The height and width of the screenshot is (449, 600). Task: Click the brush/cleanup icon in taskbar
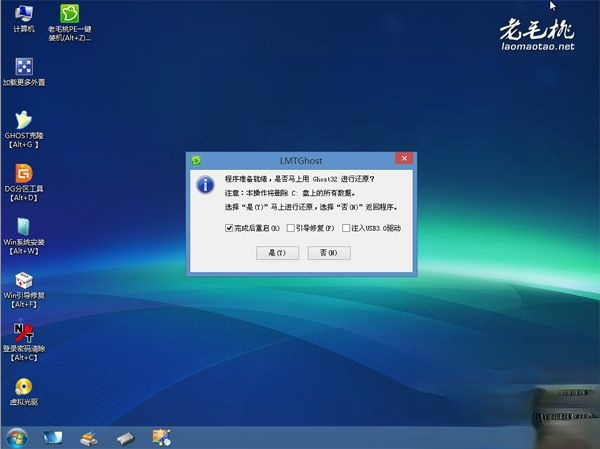tap(89, 438)
